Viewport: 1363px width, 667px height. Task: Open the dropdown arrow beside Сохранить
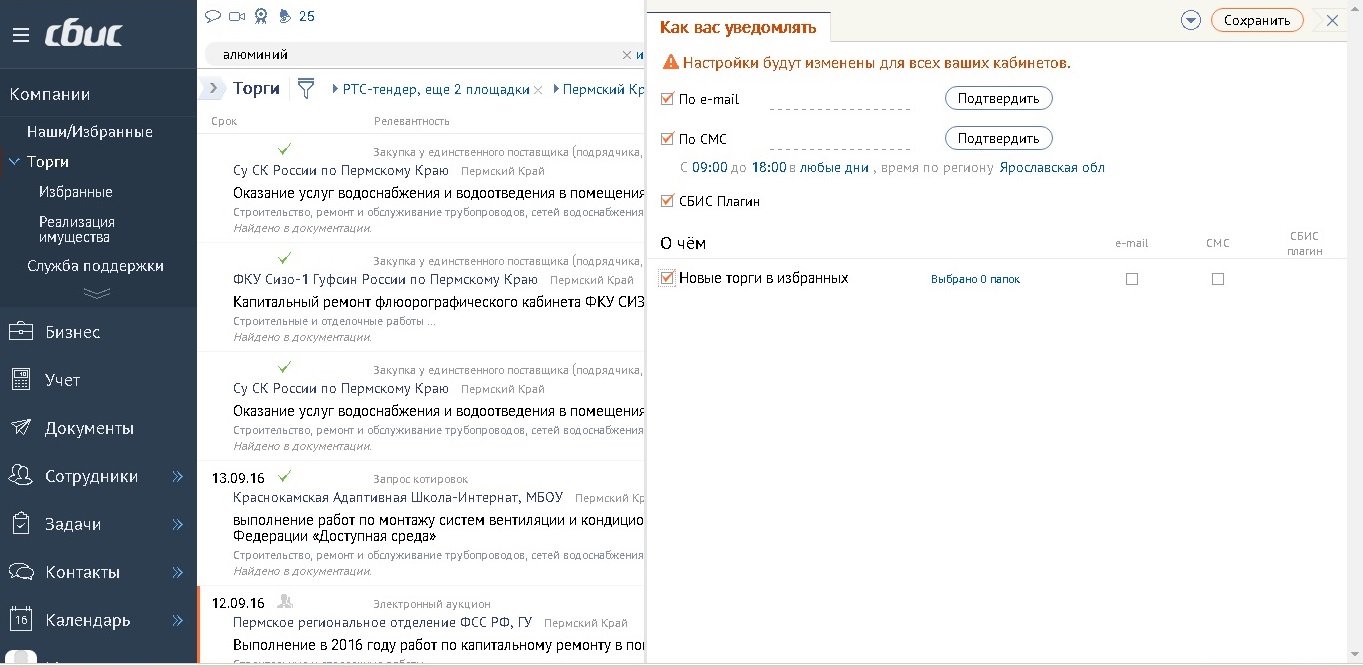point(1190,19)
